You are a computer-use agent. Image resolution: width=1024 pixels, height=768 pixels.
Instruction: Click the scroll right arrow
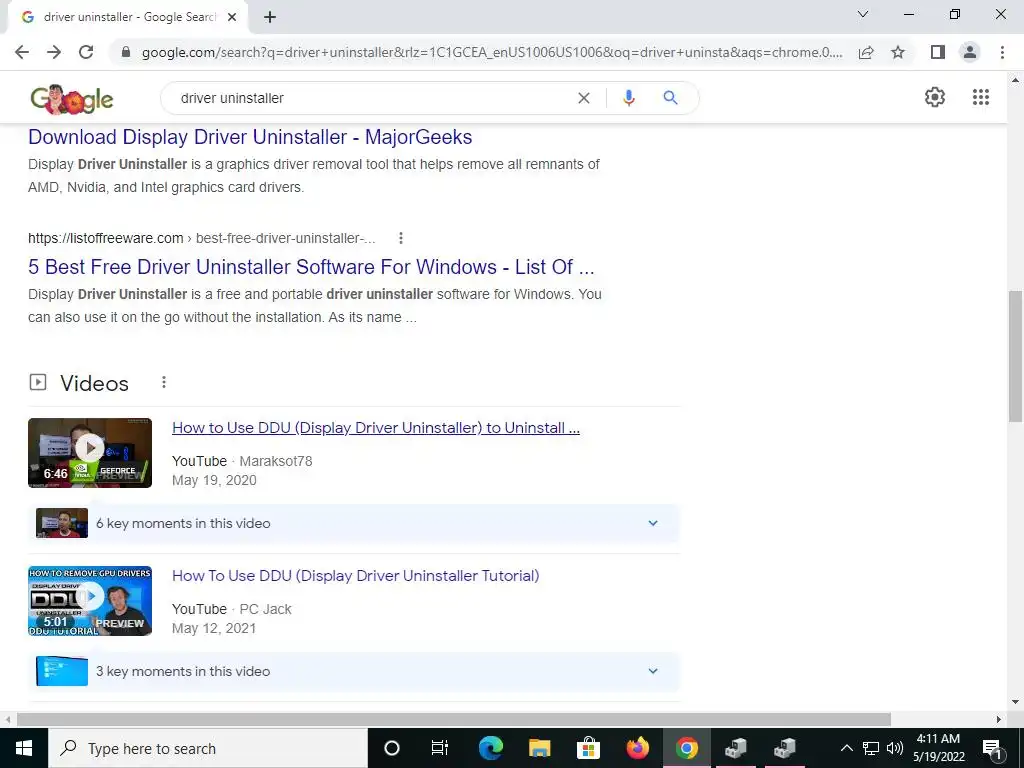point(999,719)
